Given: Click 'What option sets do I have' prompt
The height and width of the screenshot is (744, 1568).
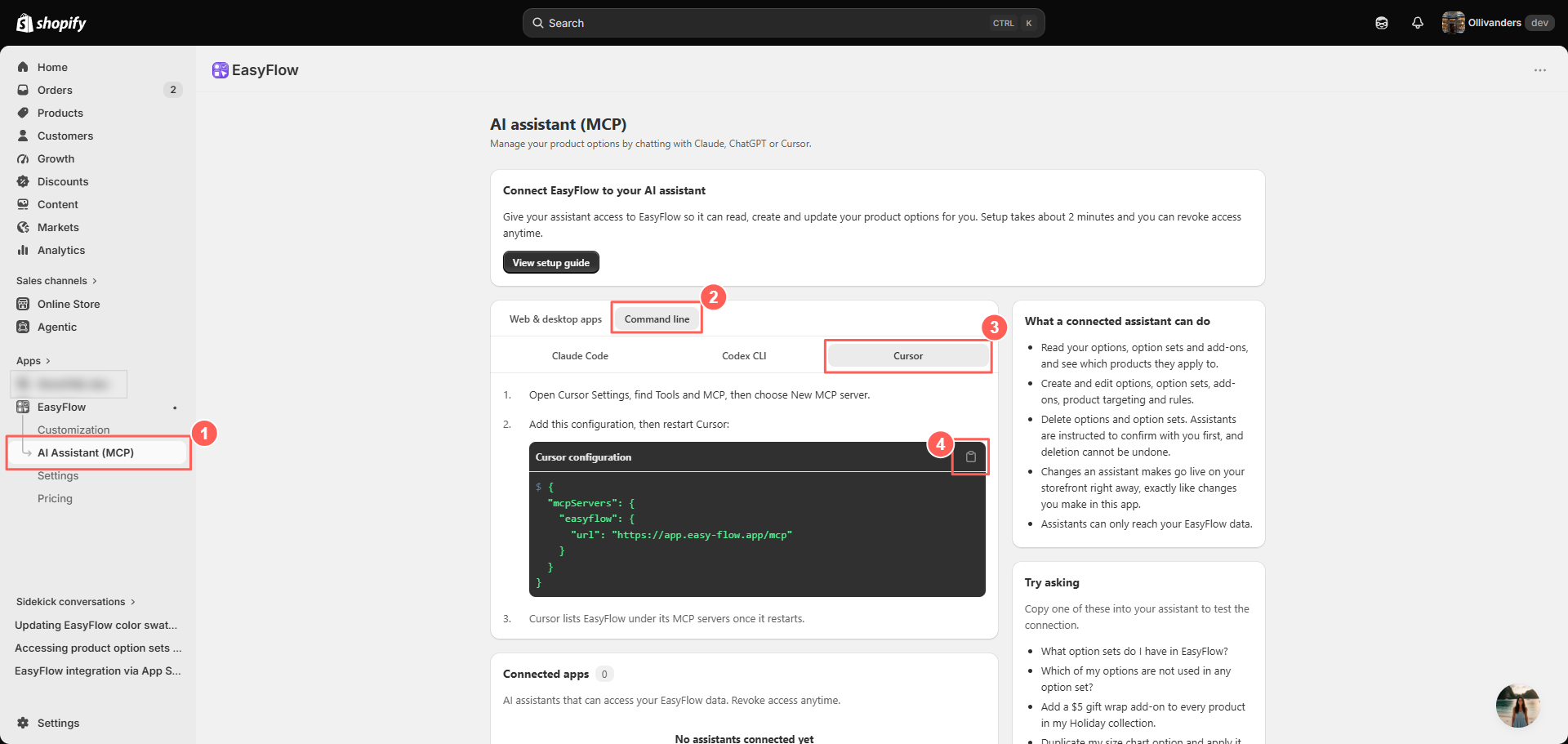Looking at the screenshot, I should [x=1134, y=651].
